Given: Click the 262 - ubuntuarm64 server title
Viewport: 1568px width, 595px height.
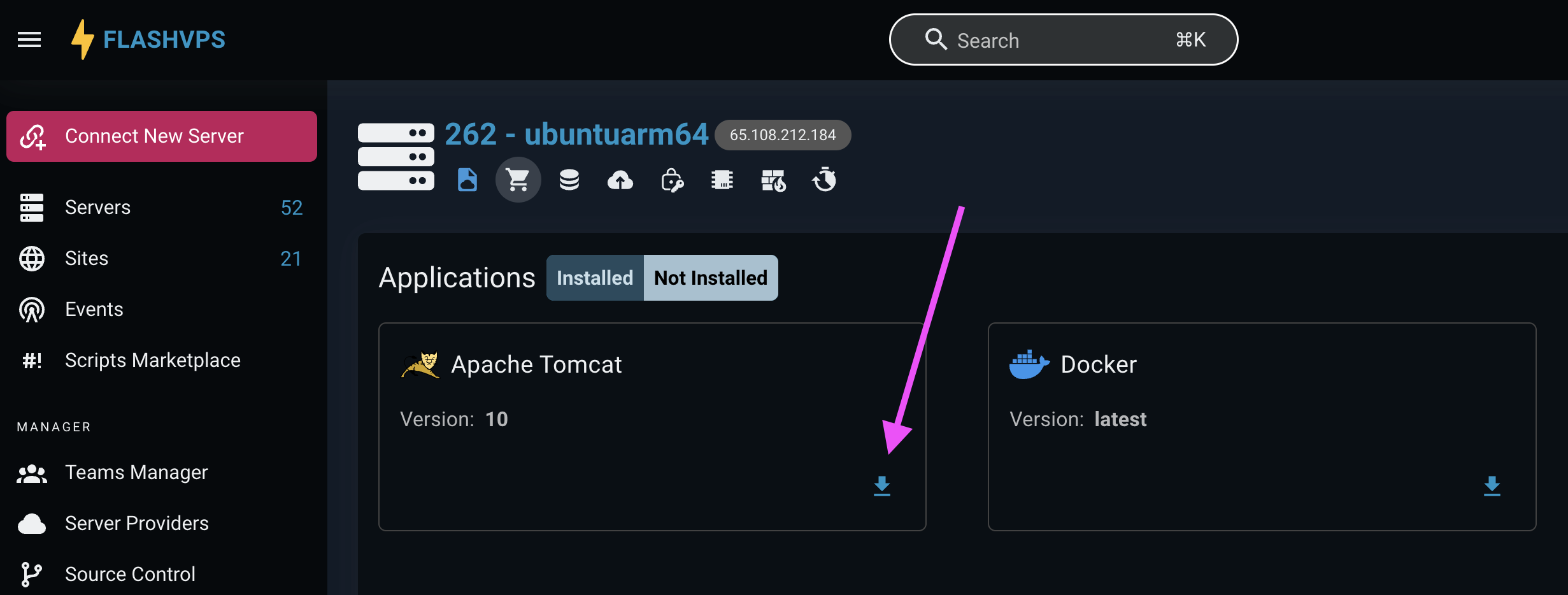Looking at the screenshot, I should pyautogui.click(x=576, y=134).
